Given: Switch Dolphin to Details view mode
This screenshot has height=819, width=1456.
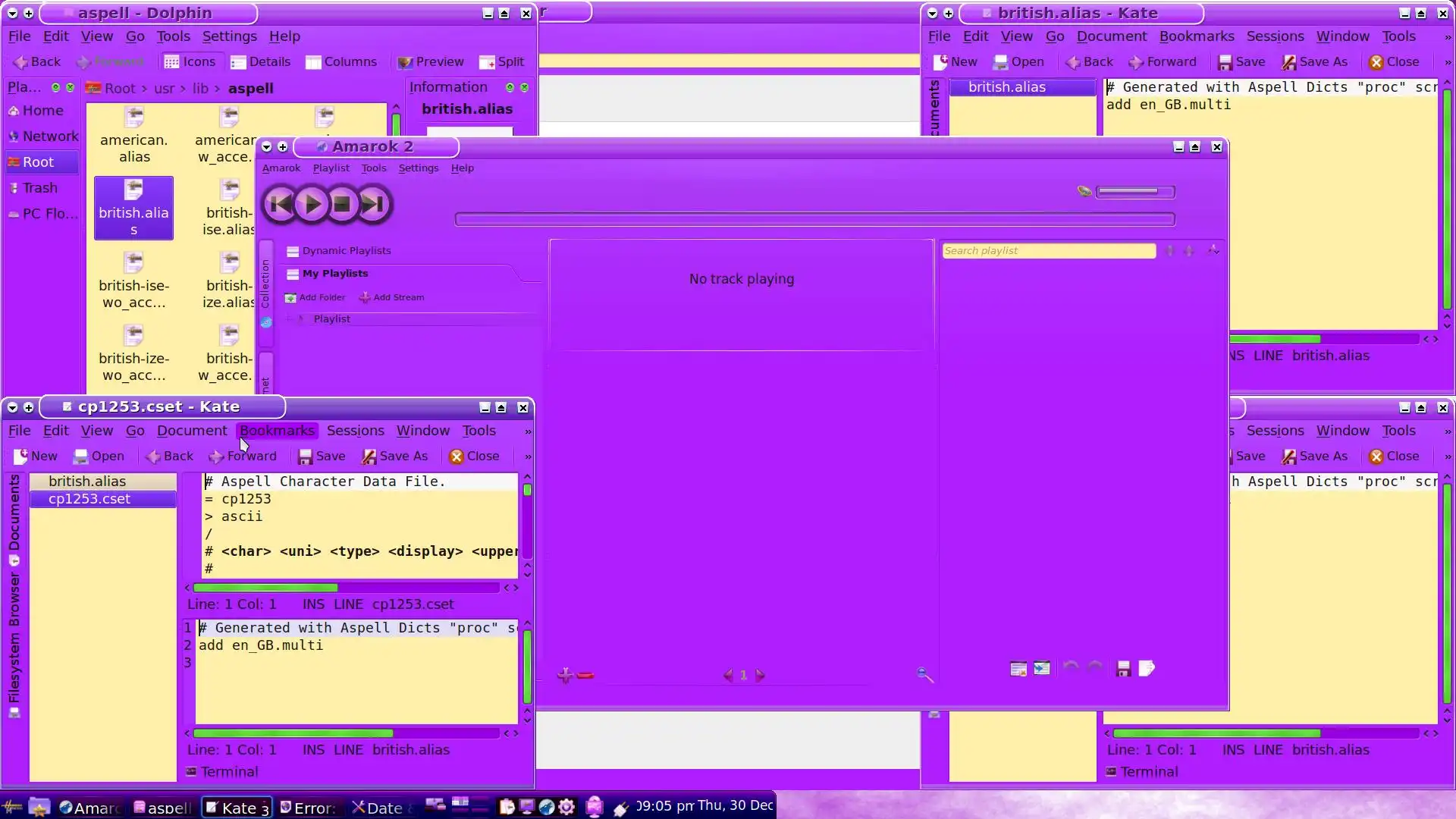Looking at the screenshot, I should (x=260, y=61).
